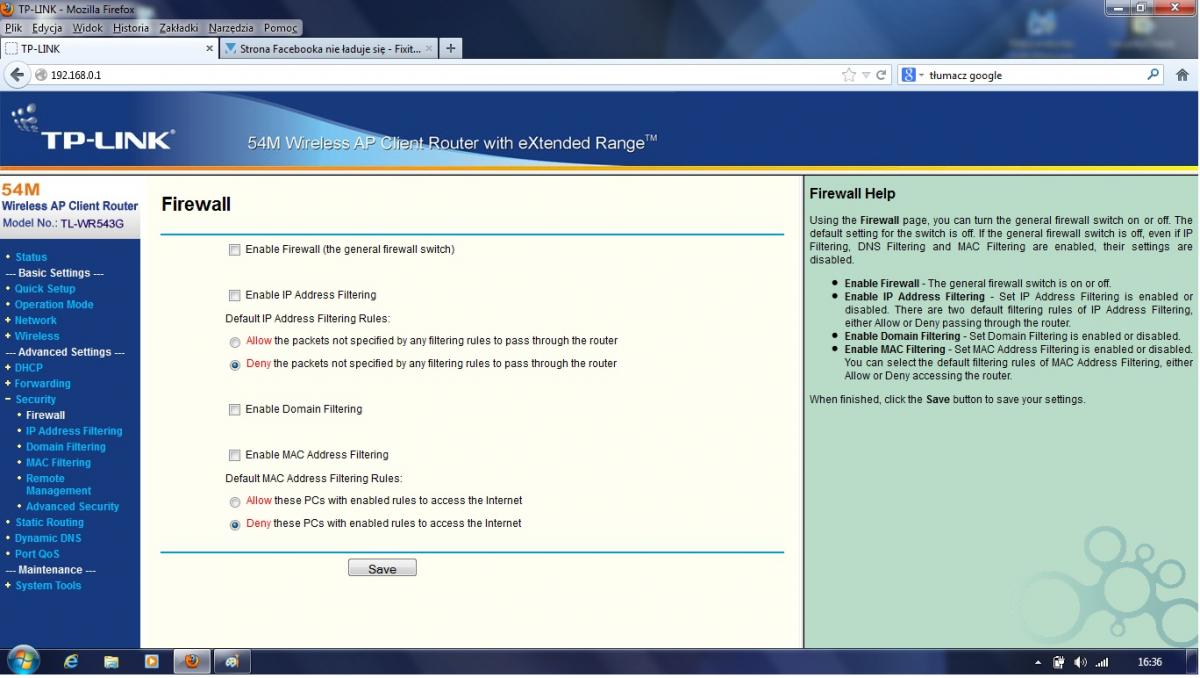Open the Zakładki menu
Screen dimensions: 1200x678
pos(179,28)
